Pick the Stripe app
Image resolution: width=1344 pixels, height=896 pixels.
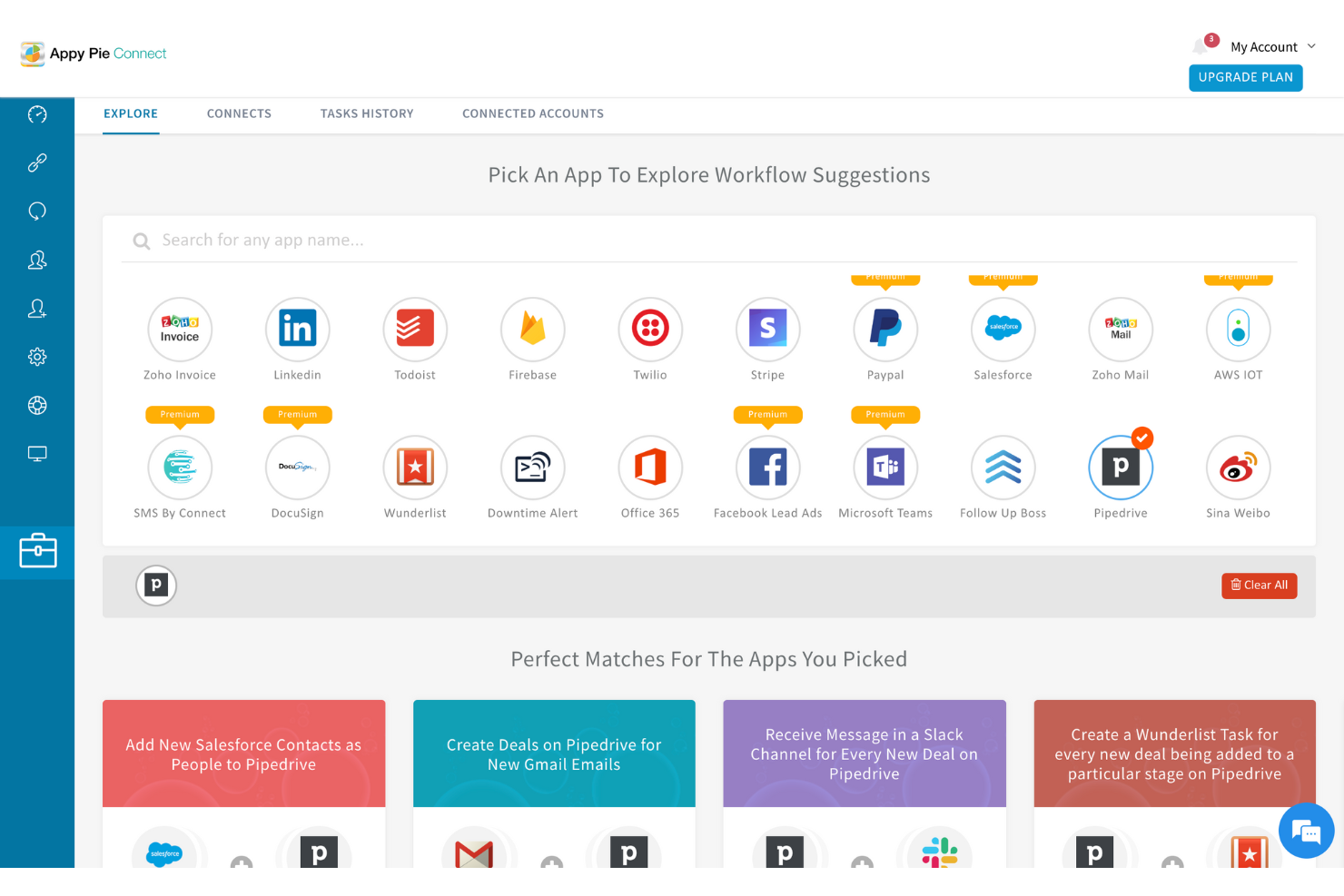[768, 330]
